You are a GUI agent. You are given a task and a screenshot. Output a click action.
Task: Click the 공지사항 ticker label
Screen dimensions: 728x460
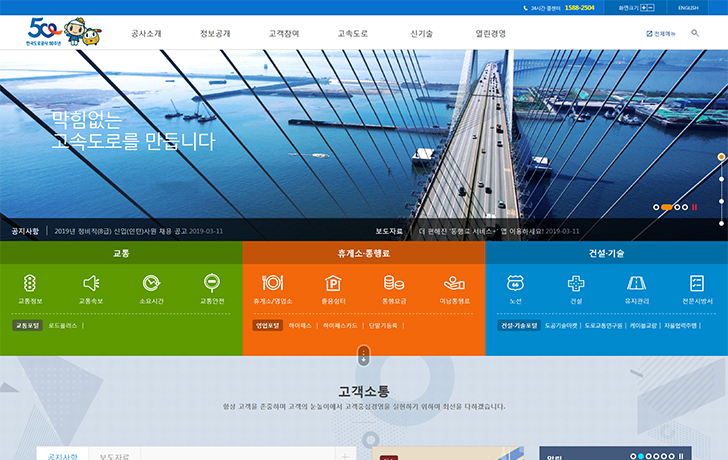tap(25, 231)
